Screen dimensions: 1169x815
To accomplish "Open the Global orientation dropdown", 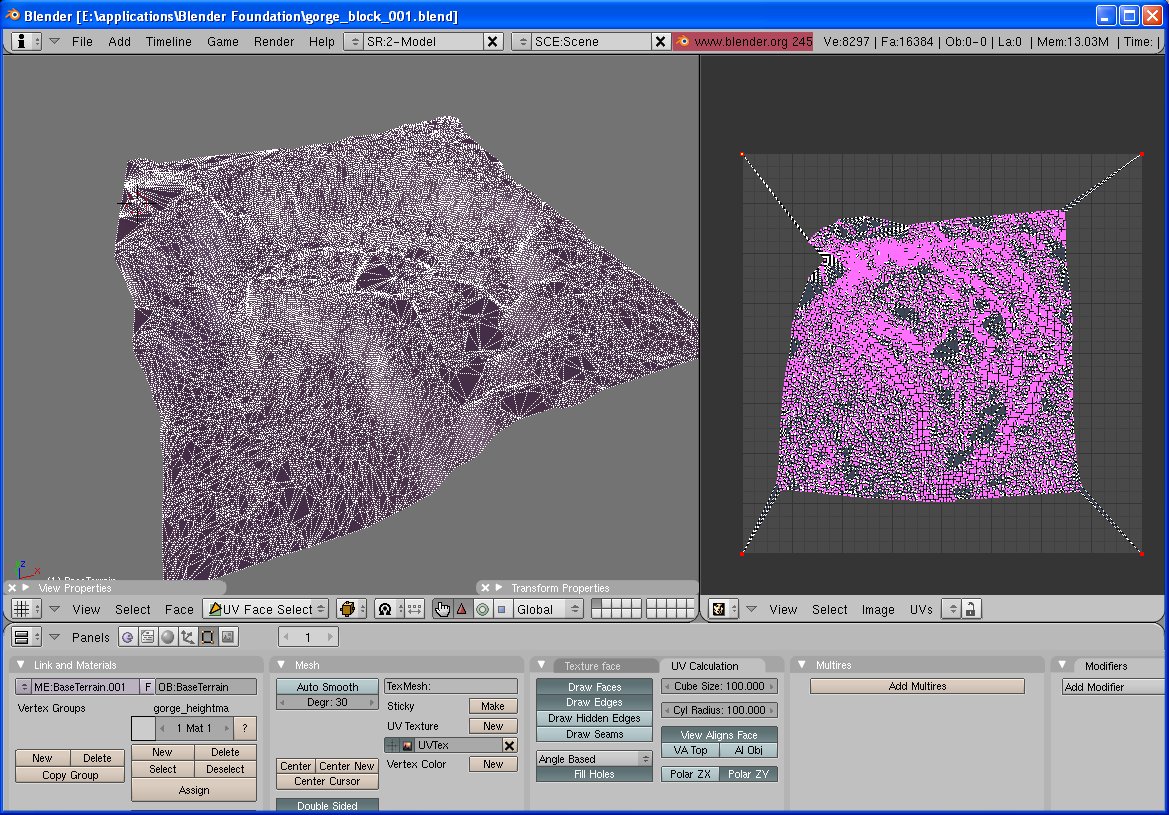I will tap(547, 609).
